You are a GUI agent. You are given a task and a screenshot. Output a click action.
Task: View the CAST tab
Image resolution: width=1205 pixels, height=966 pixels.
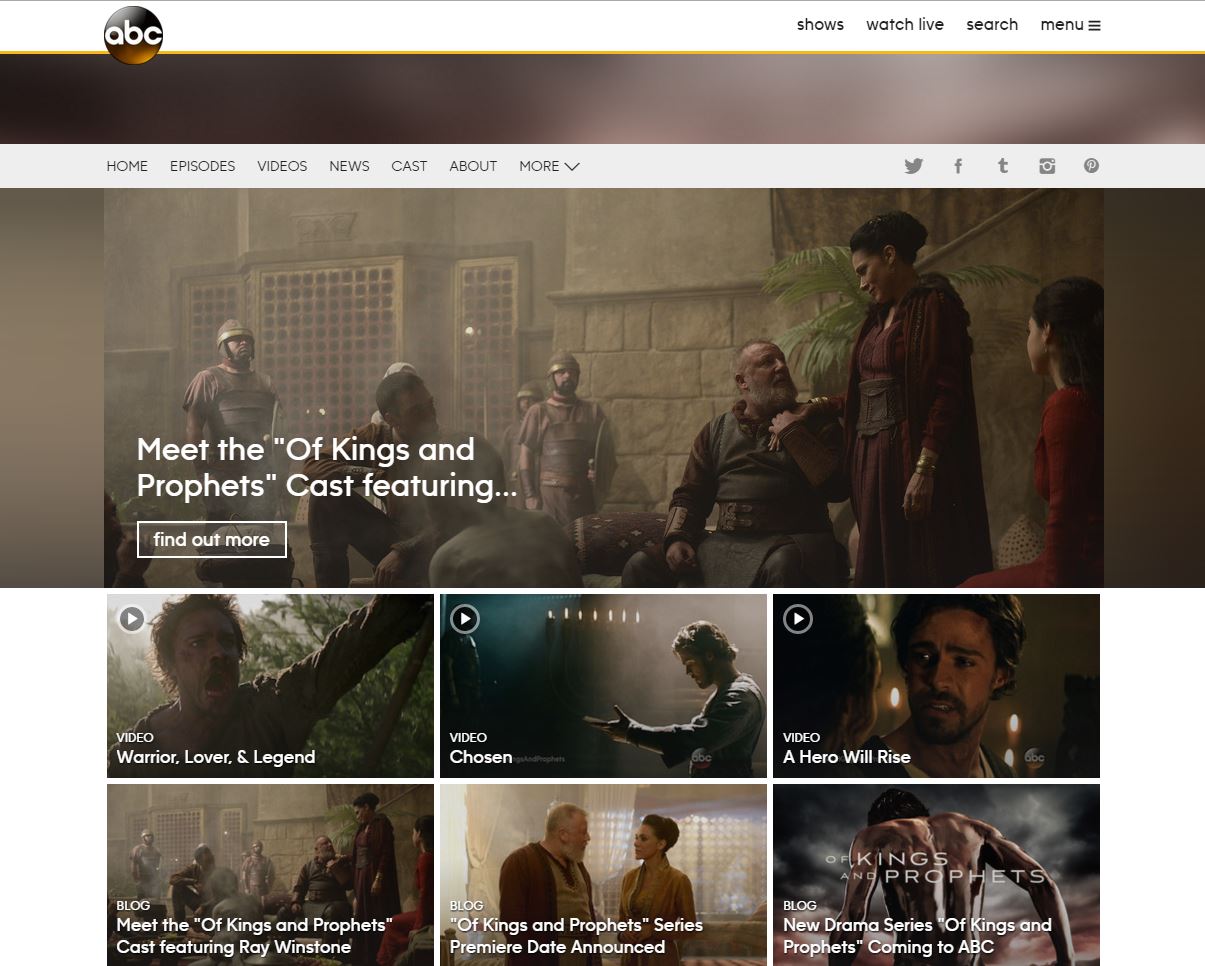[x=409, y=166]
